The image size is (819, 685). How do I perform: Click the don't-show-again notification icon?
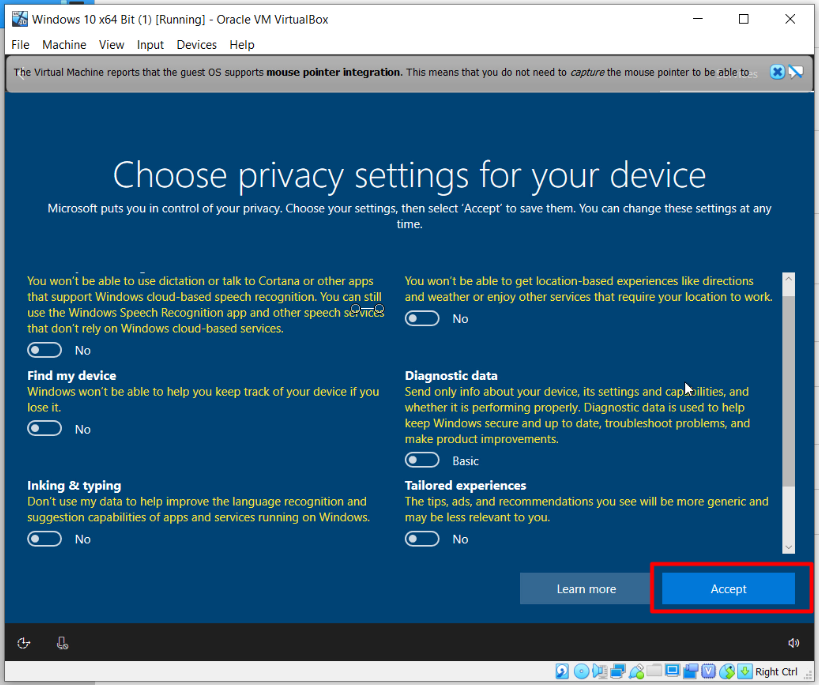click(x=796, y=72)
